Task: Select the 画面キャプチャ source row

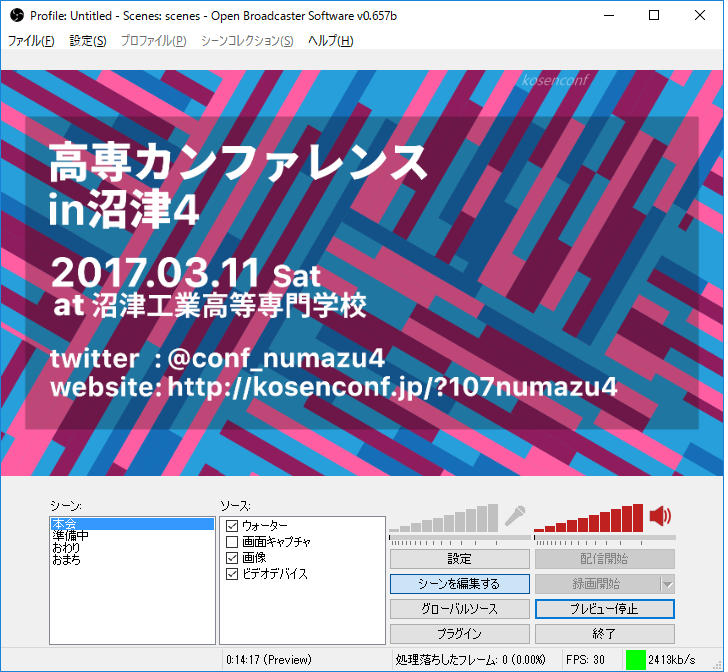Action: pos(302,542)
